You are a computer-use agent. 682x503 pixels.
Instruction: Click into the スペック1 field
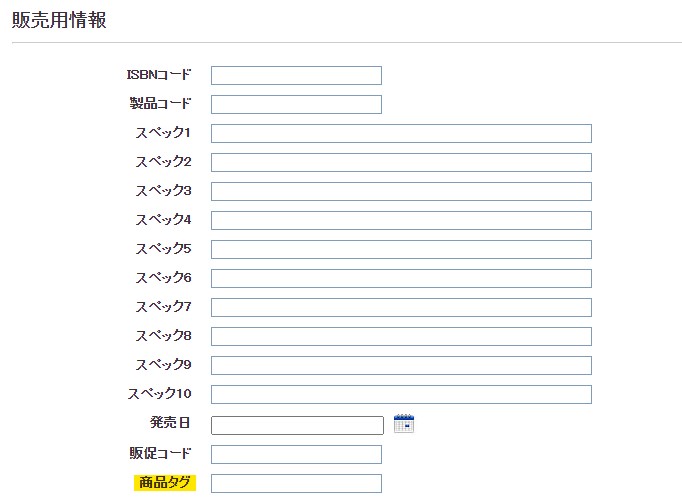[401, 134]
